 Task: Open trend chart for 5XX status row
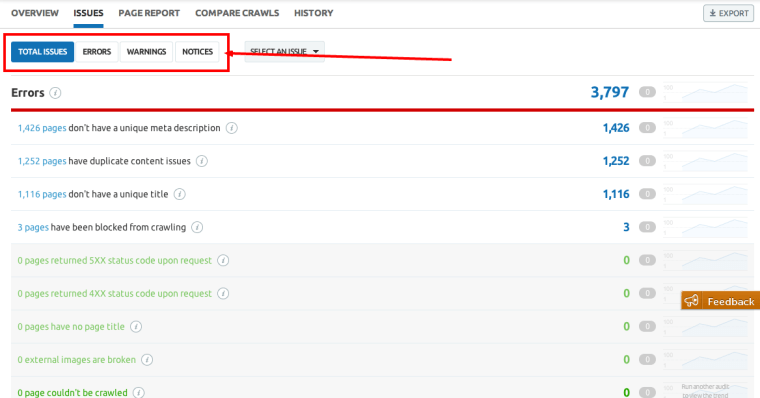click(706, 260)
